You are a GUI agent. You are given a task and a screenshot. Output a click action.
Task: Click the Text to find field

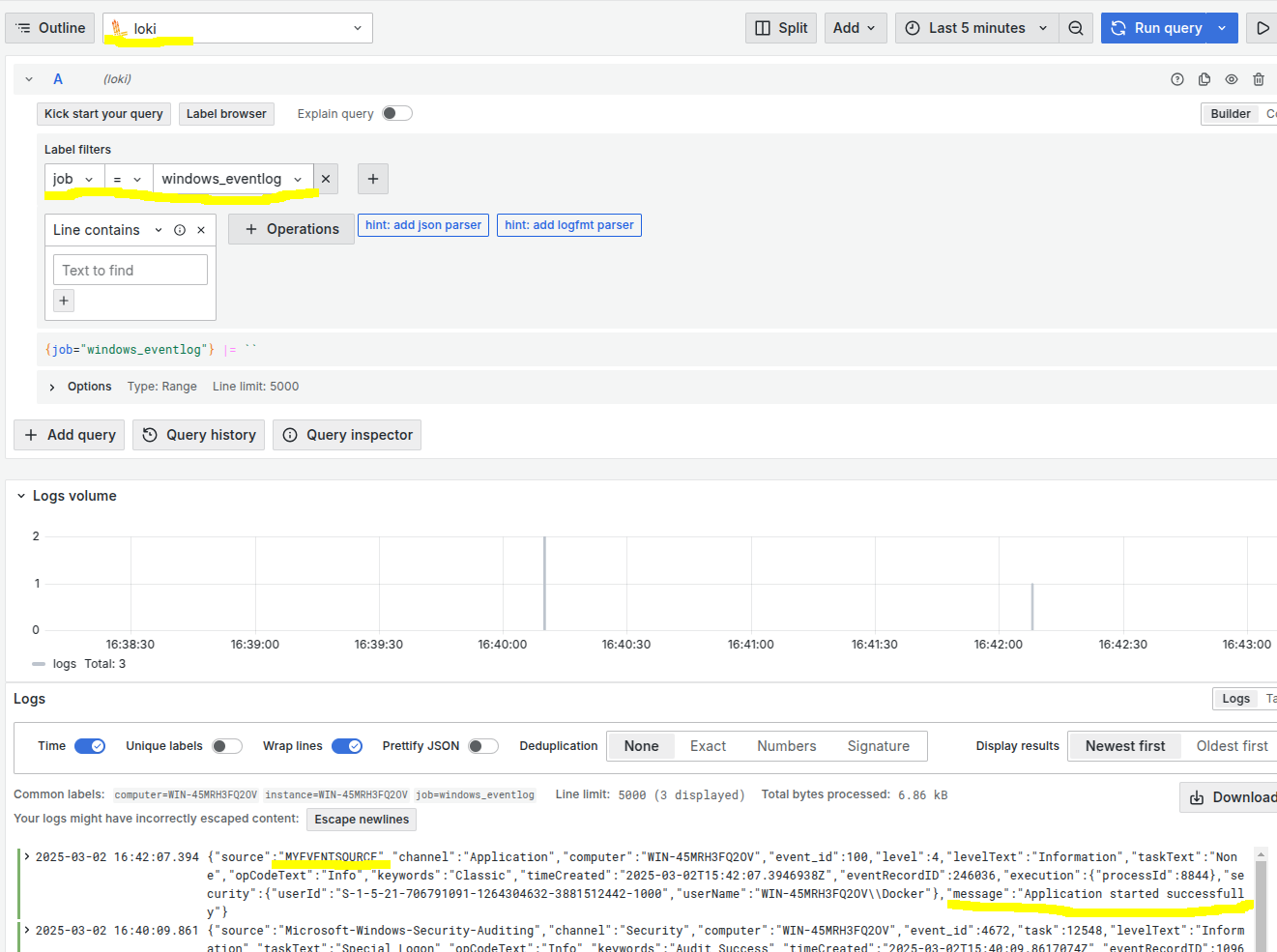(x=131, y=270)
